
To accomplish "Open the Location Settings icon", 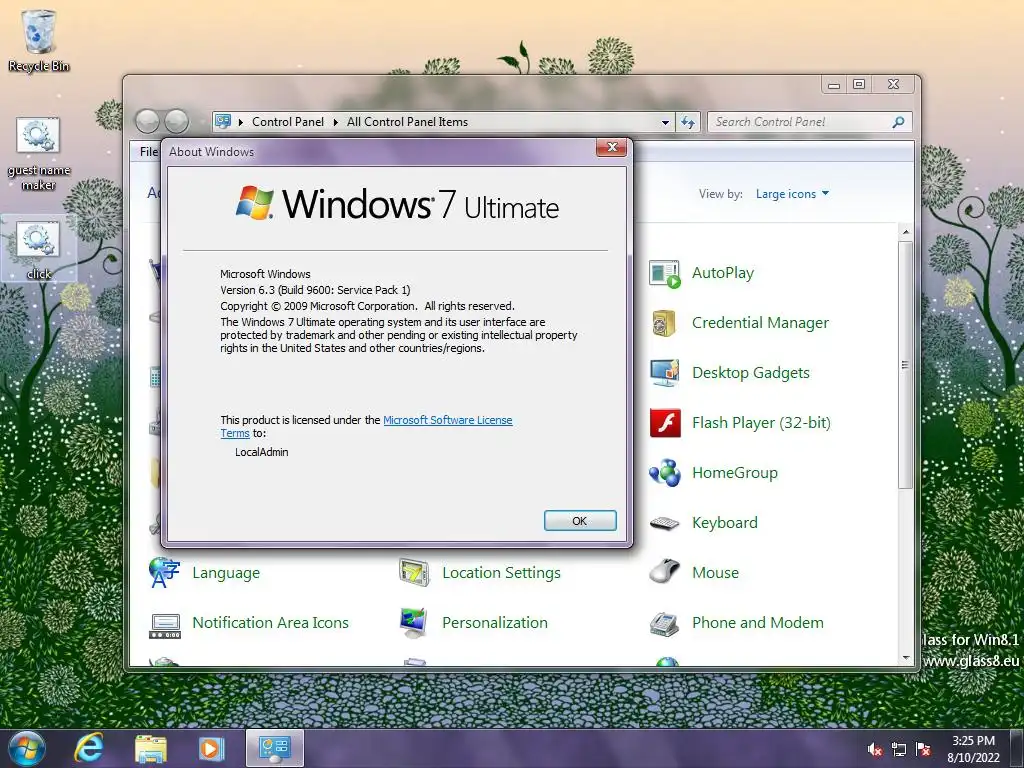I will [414, 573].
